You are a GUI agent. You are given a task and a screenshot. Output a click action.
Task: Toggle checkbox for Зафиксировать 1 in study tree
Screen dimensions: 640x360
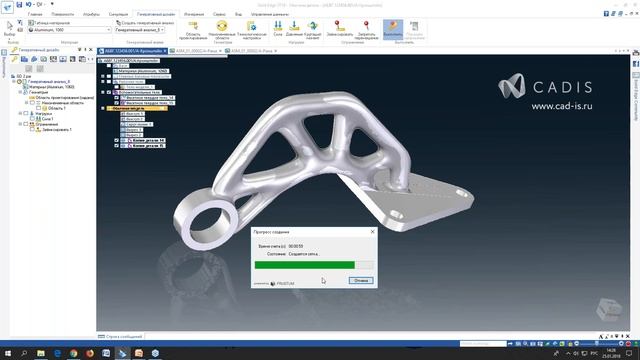[x=32, y=129]
